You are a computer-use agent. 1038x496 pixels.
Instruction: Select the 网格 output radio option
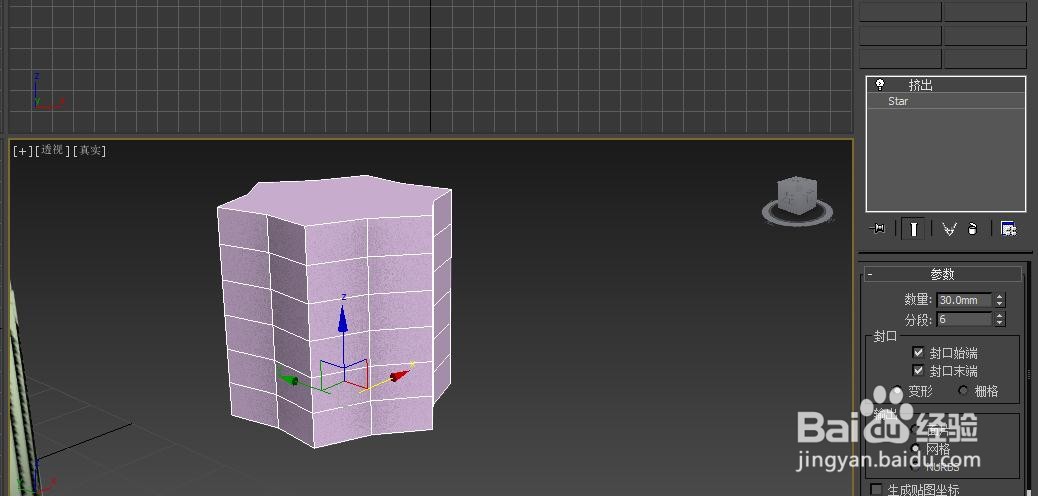point(916,449)
